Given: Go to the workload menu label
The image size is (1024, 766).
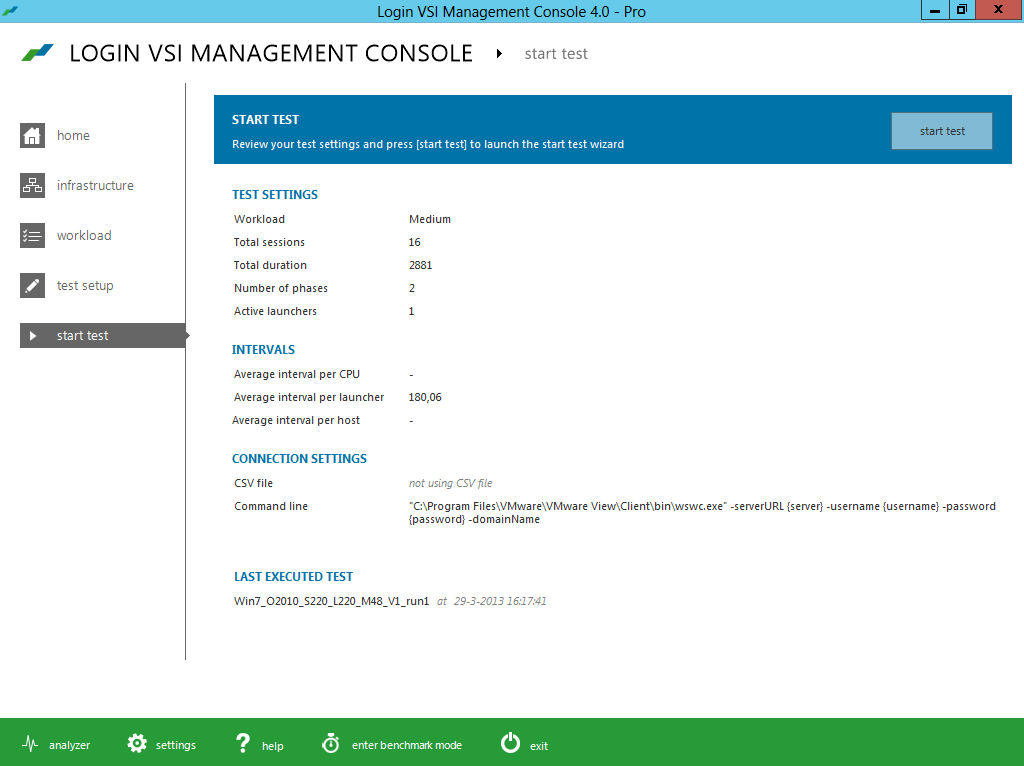Looking at the screenshot, I should click(84, 236).
